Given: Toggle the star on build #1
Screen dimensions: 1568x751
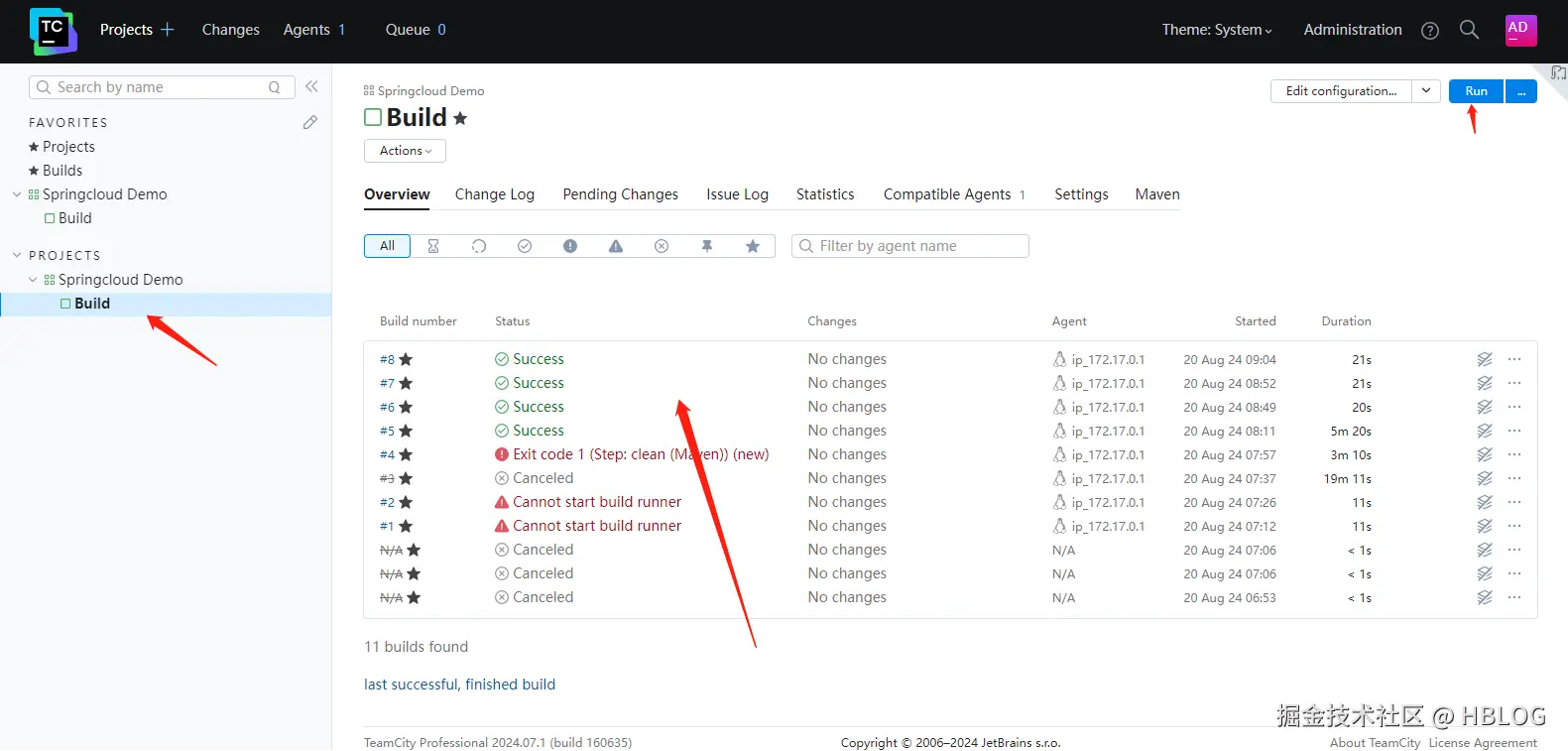Looking at the screenshot, I should [406, 526].
